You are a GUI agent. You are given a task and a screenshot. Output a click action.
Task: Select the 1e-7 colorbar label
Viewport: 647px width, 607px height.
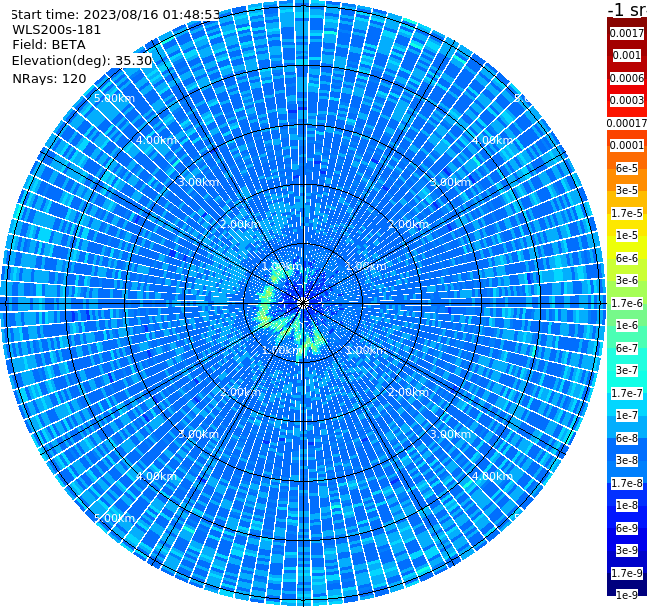[x=627, y=415]
